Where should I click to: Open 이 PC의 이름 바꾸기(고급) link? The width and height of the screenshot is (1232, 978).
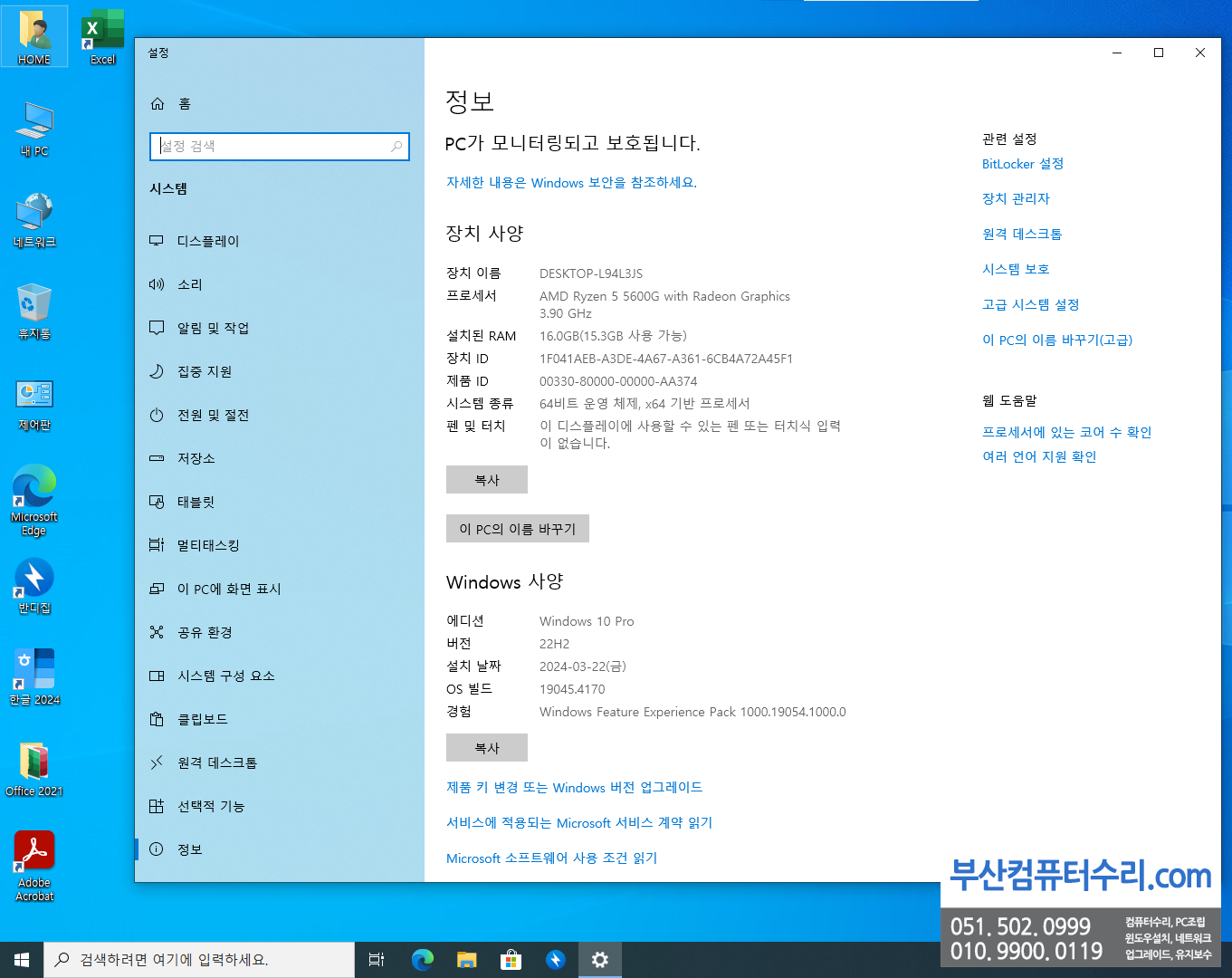point(1057,340)
